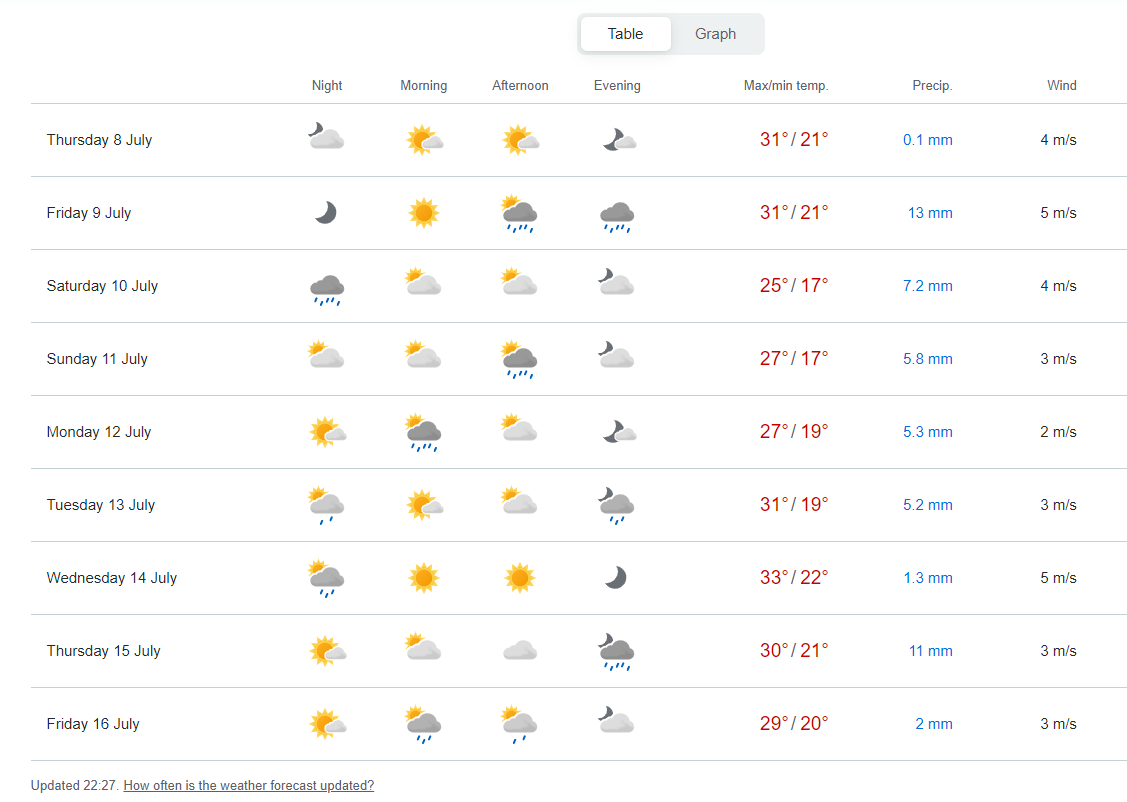Switch to the Graph tab

(715, 34)
